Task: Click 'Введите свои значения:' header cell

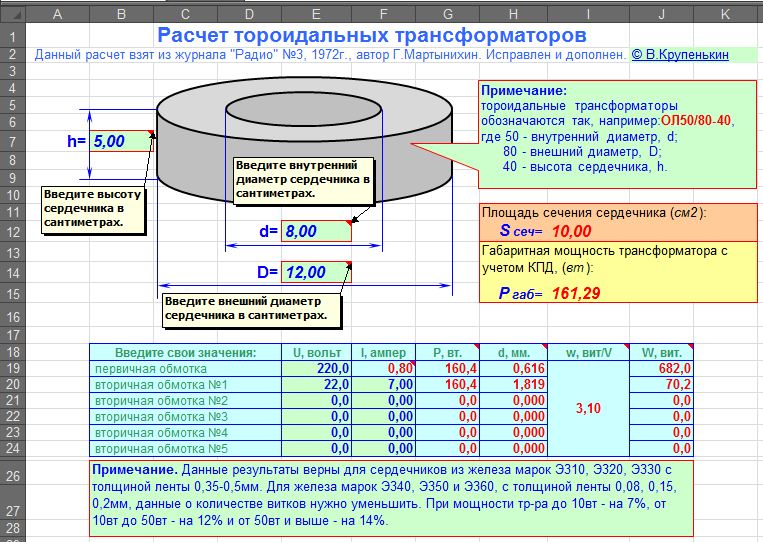Action: click(185, 352)
